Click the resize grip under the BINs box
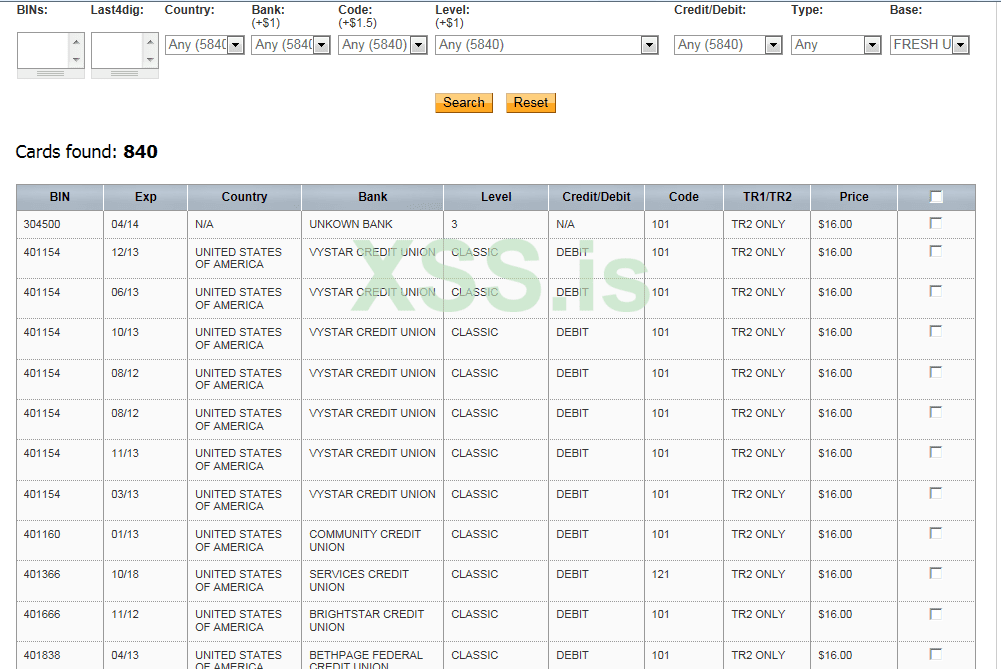Image resolution: width=1001 pixels, height=669 pixels. (50, 73)
